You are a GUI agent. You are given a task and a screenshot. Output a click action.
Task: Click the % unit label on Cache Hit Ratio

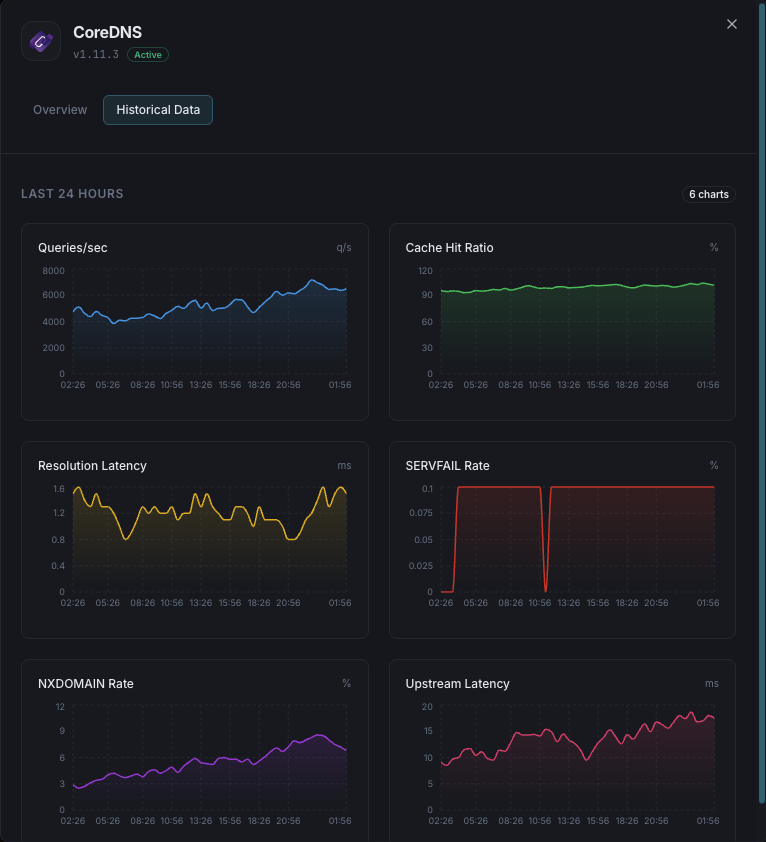pos(713,247)
